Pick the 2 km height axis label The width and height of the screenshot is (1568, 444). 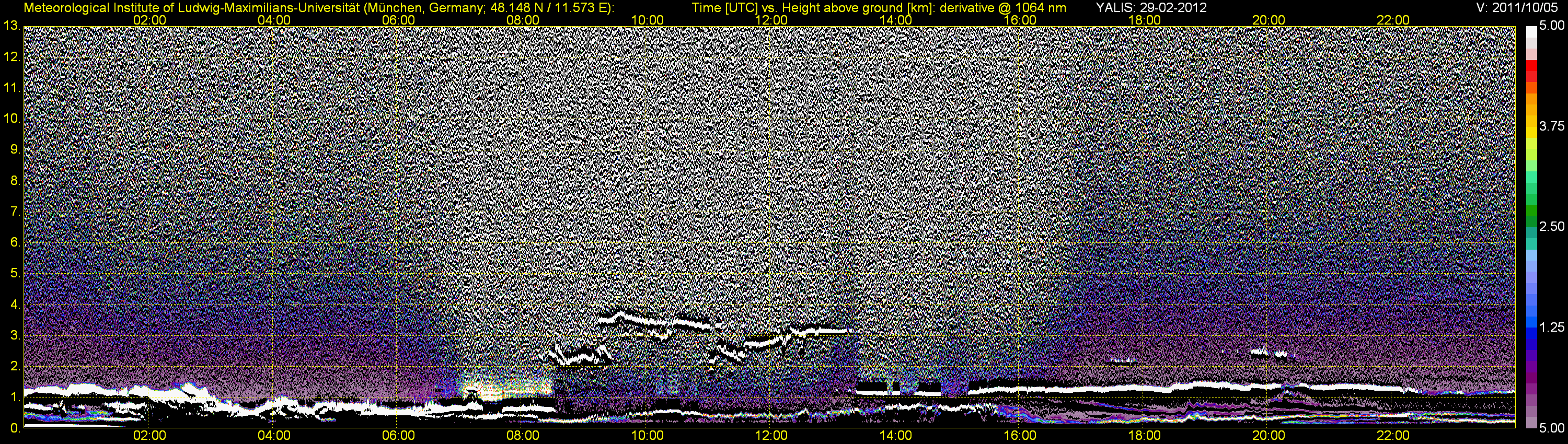pos(15,366)
